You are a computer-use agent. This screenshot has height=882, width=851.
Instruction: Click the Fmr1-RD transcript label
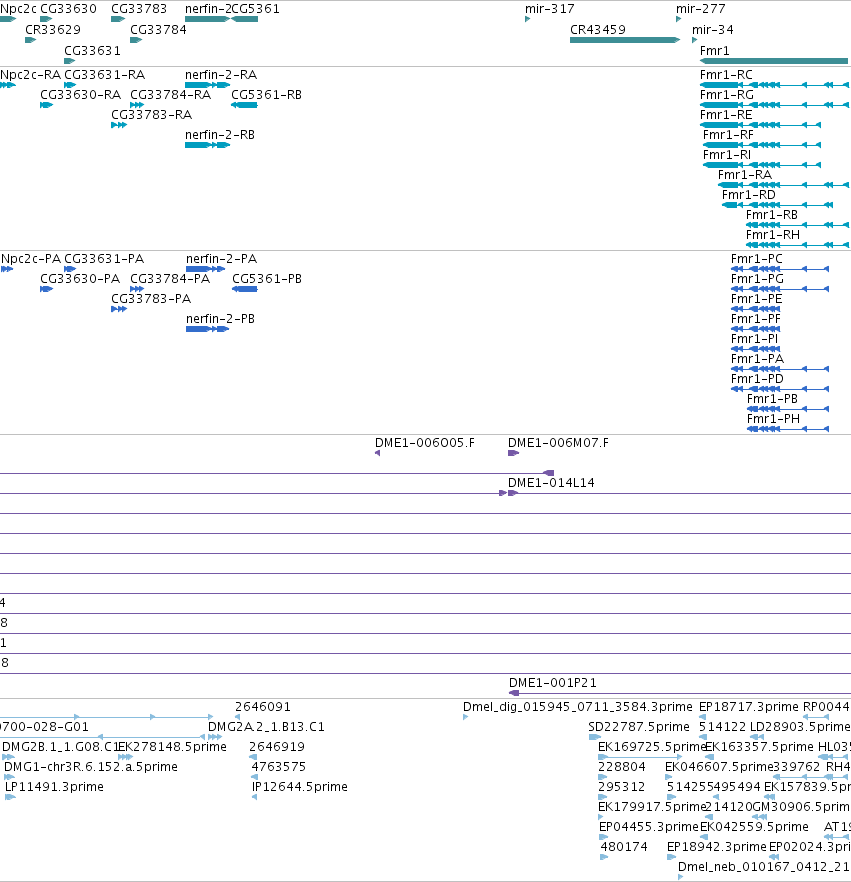(x=749, y=195)
